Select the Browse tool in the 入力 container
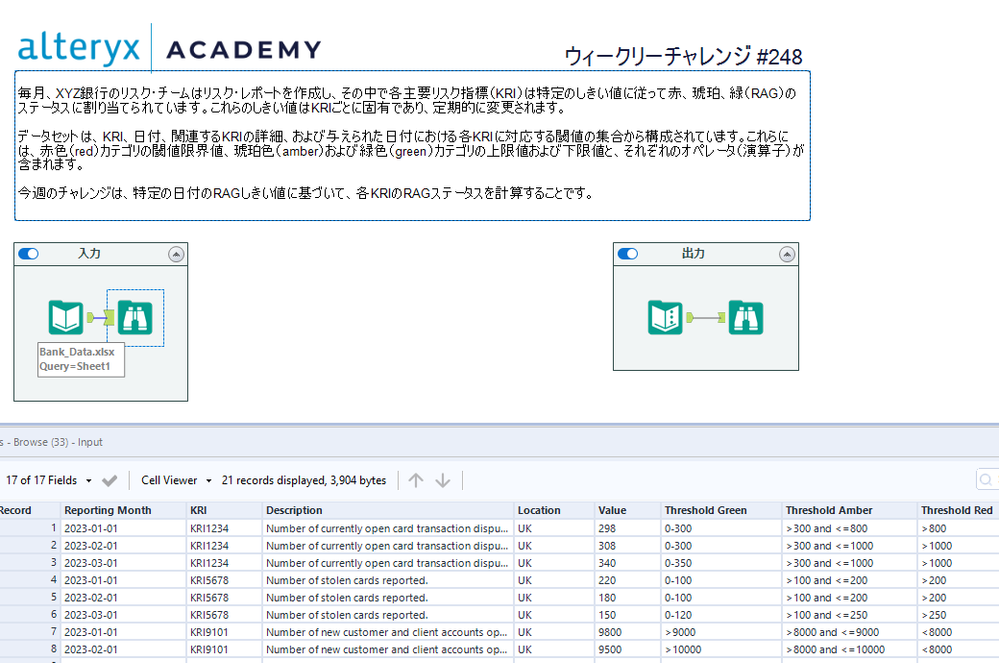 [135, 317]
